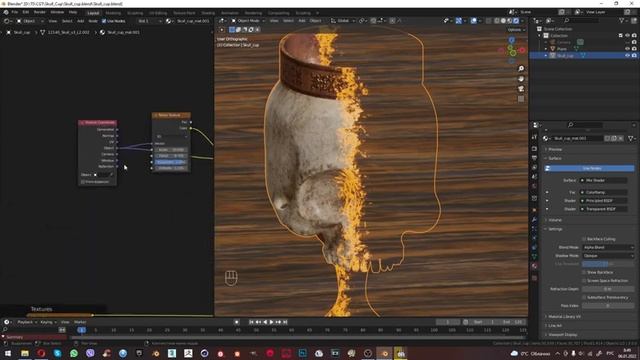Play the animation in reverse

(265, 322)
